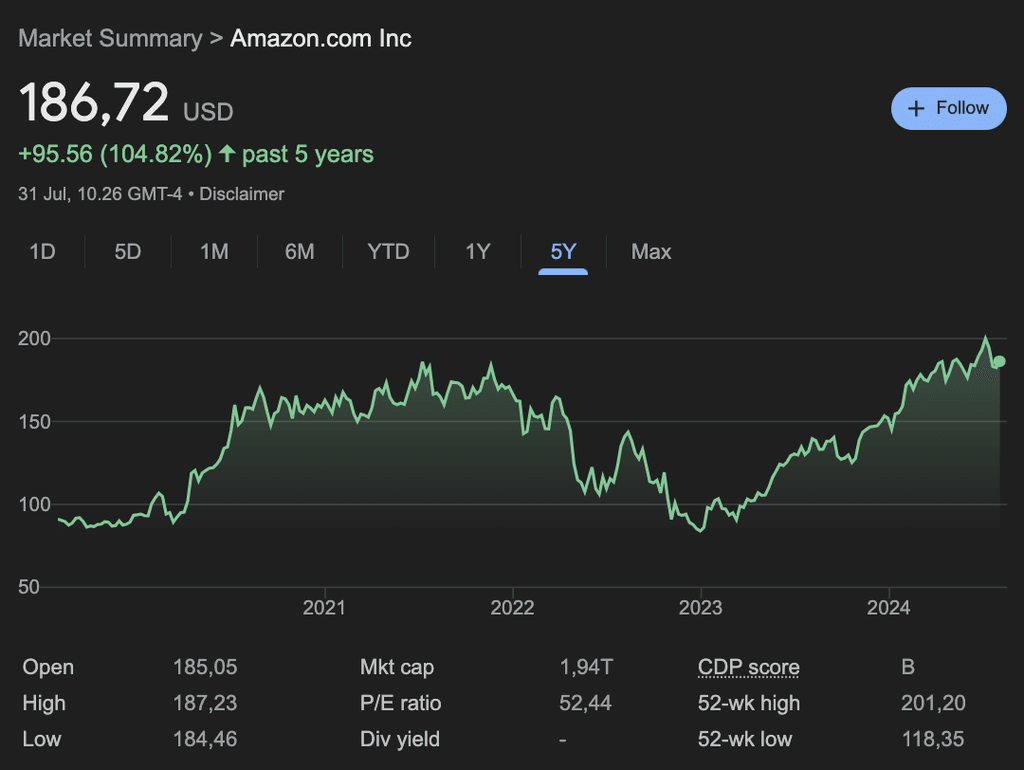Select the 1M chart view
The image size is (1024, 770).
(x=212, y=252)
